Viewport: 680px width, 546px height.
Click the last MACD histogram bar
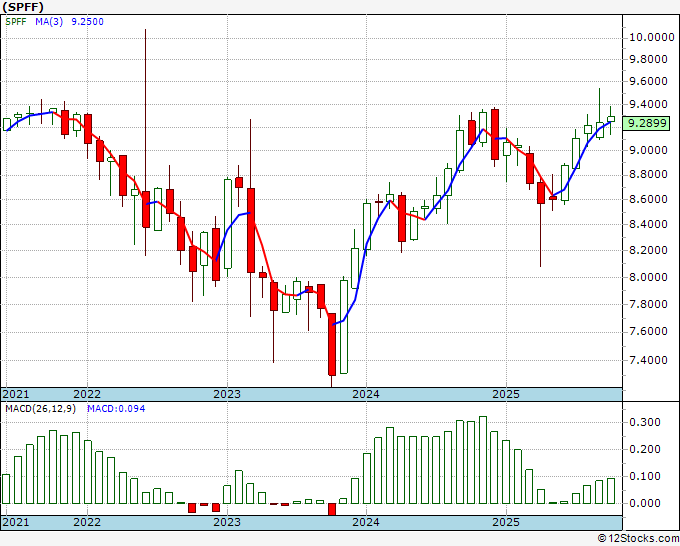click(x=611, y=490)
